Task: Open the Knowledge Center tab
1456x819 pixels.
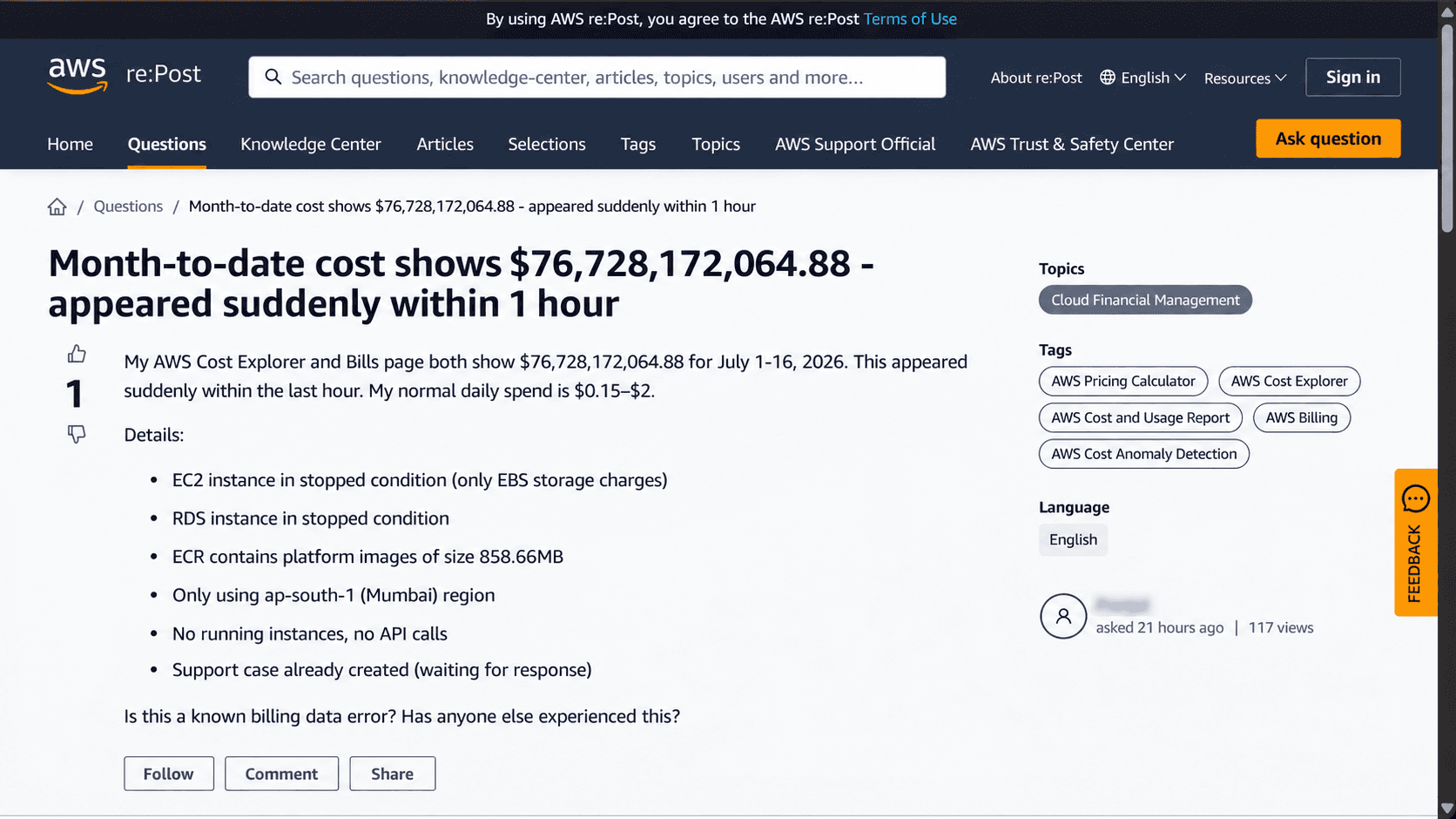Action: tap(311, 144)
